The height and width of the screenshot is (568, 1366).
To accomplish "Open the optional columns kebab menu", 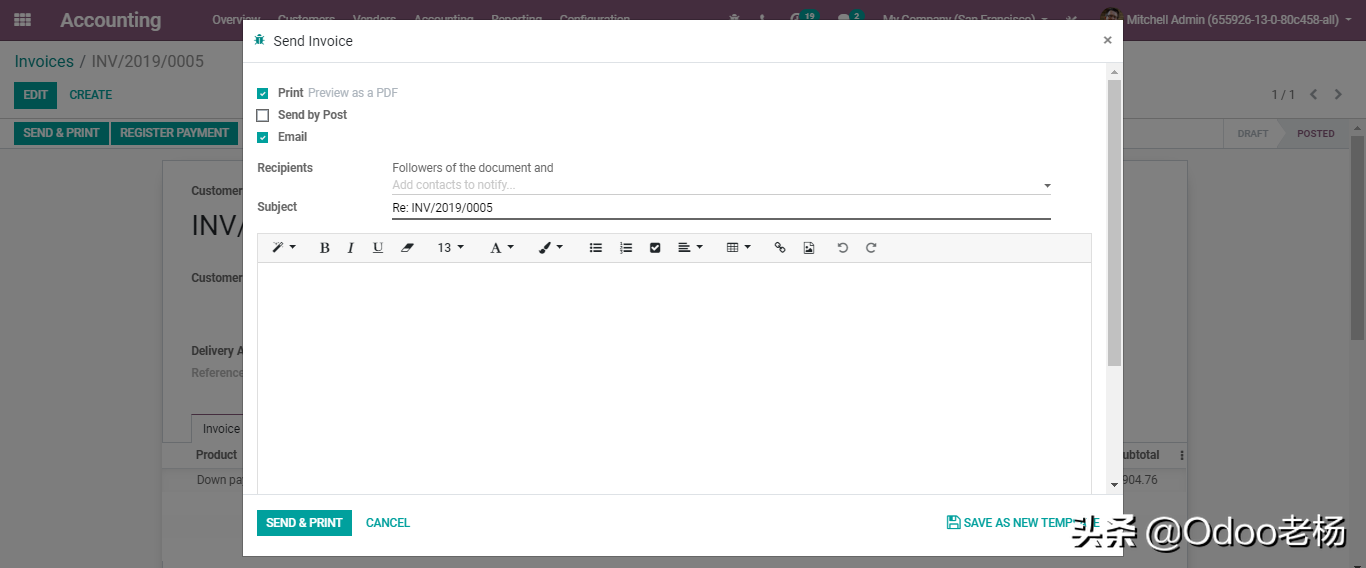I will click(x=1182, y=455).
